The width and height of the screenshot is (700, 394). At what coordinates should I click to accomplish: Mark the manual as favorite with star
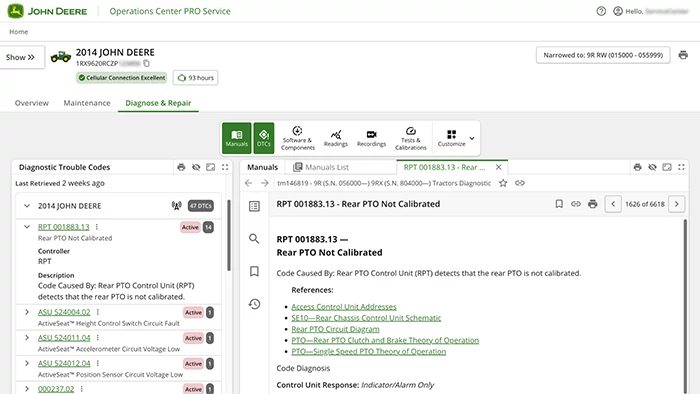(x=503, y=183)
